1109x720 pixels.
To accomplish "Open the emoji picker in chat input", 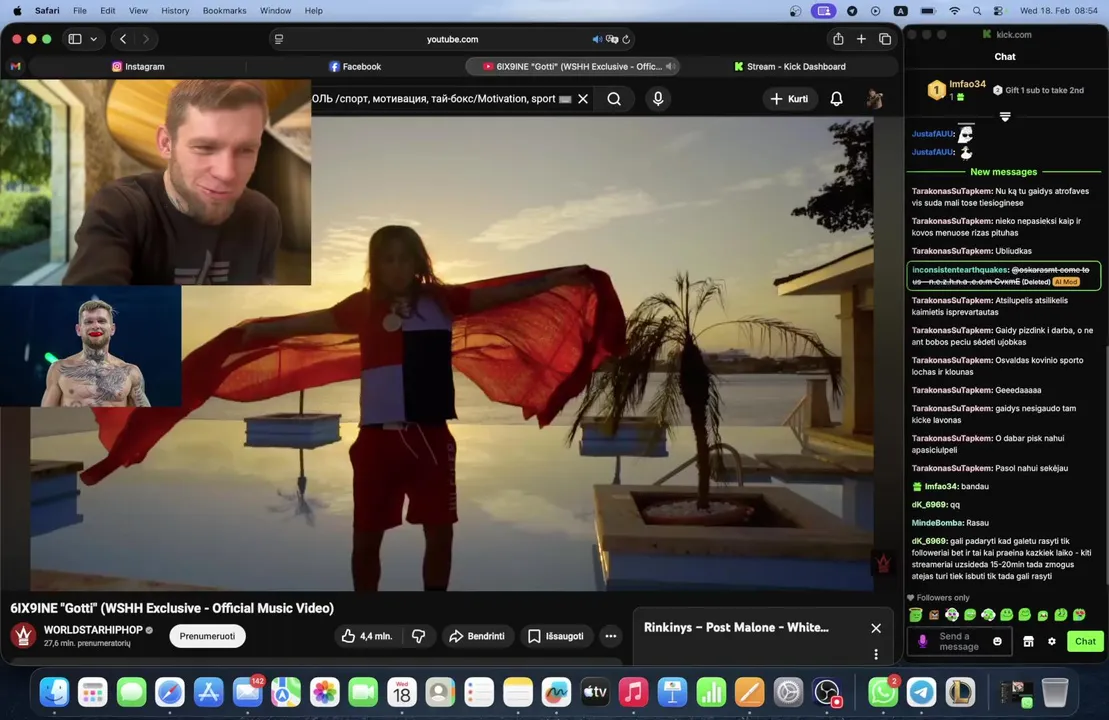I will tap(997, 641).
